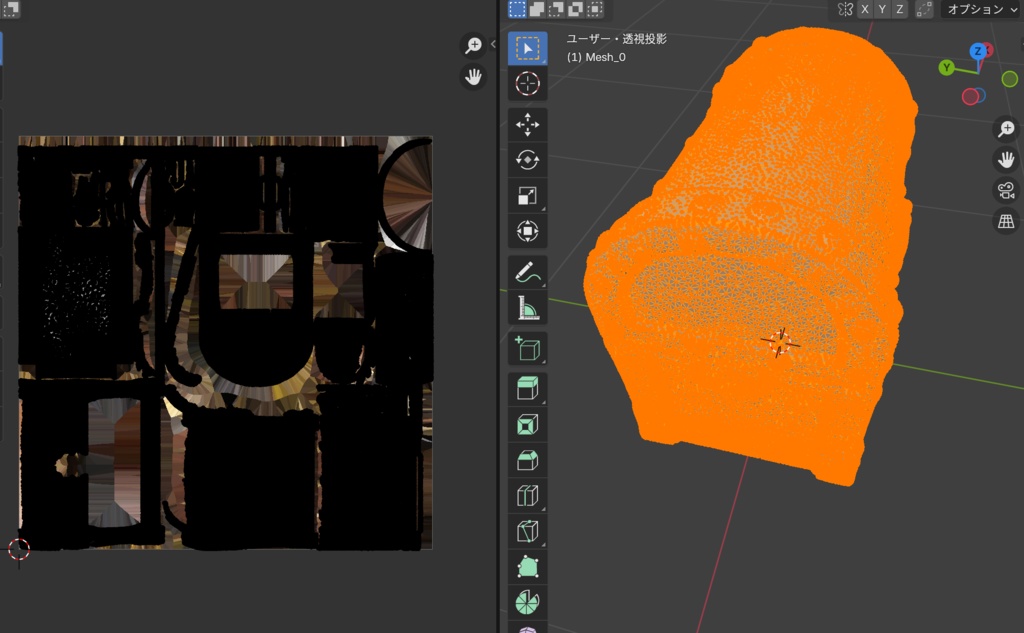Snap view to green Y axis gizmo
Viewport: 1024px width, 633px height.
pos(946,67)
